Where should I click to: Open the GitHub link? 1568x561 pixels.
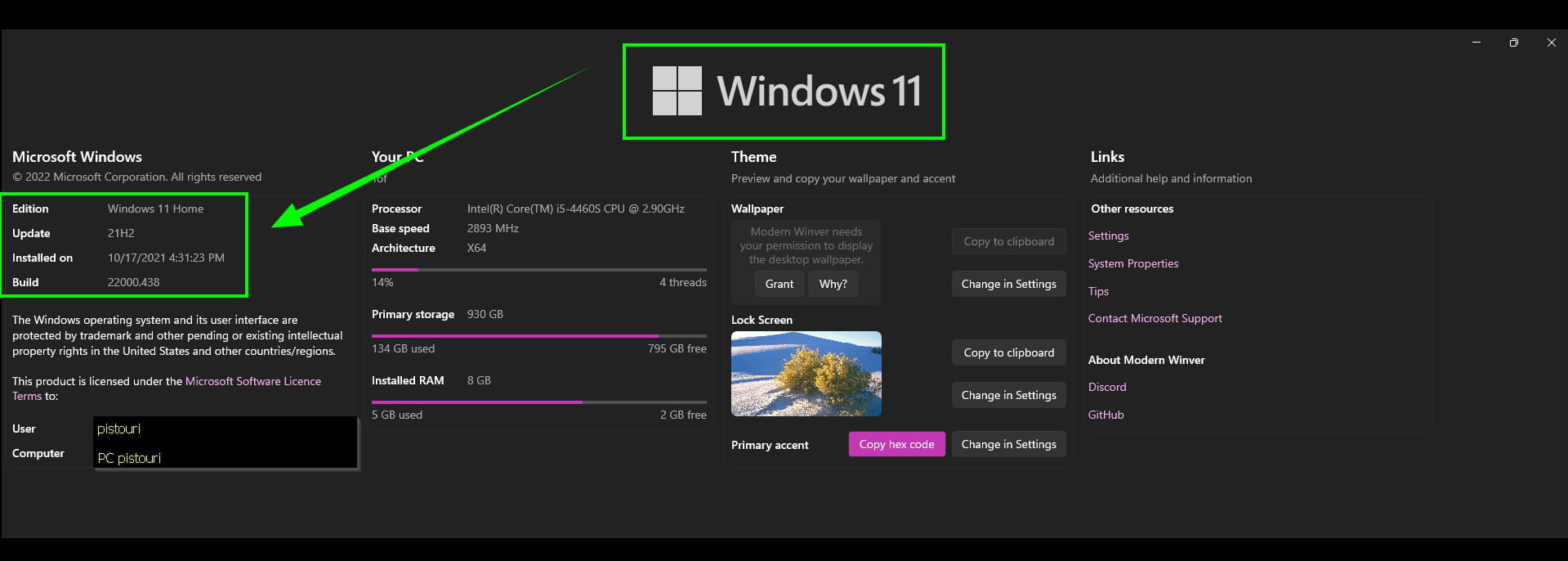(x=1106, y=415)
